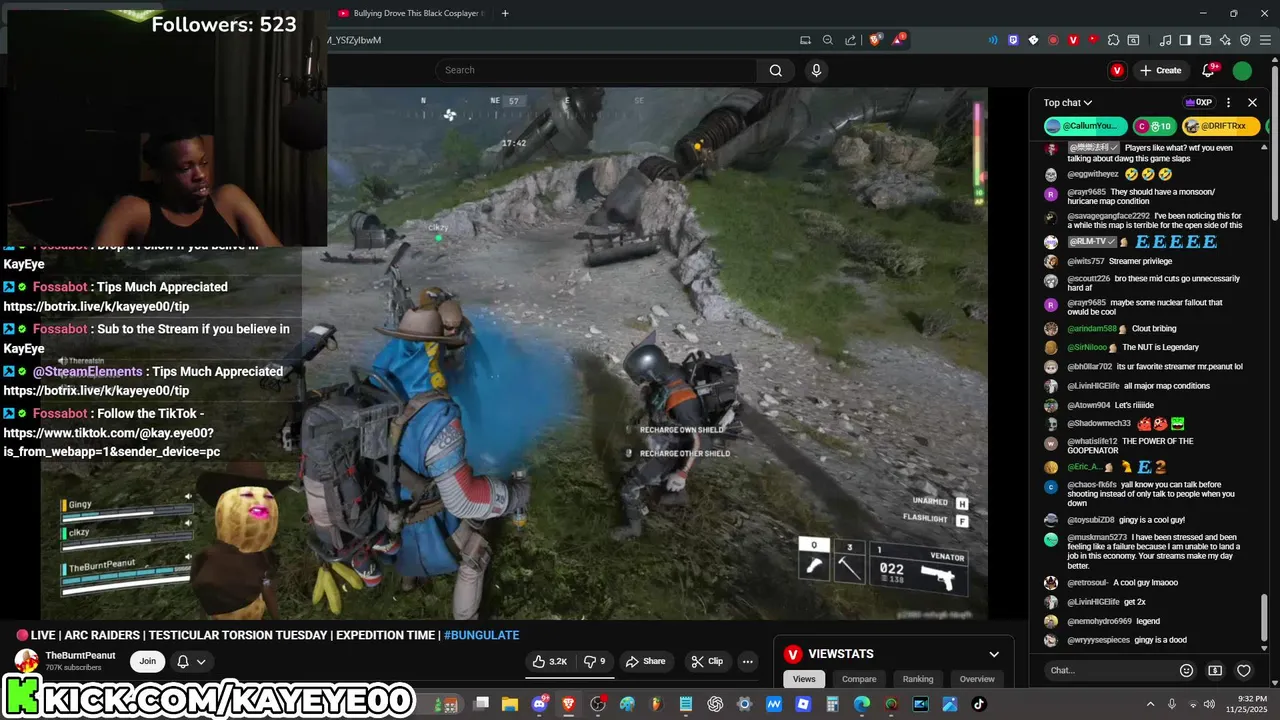Open the #BUNGULATE hashtag link

tap(481, 635)
